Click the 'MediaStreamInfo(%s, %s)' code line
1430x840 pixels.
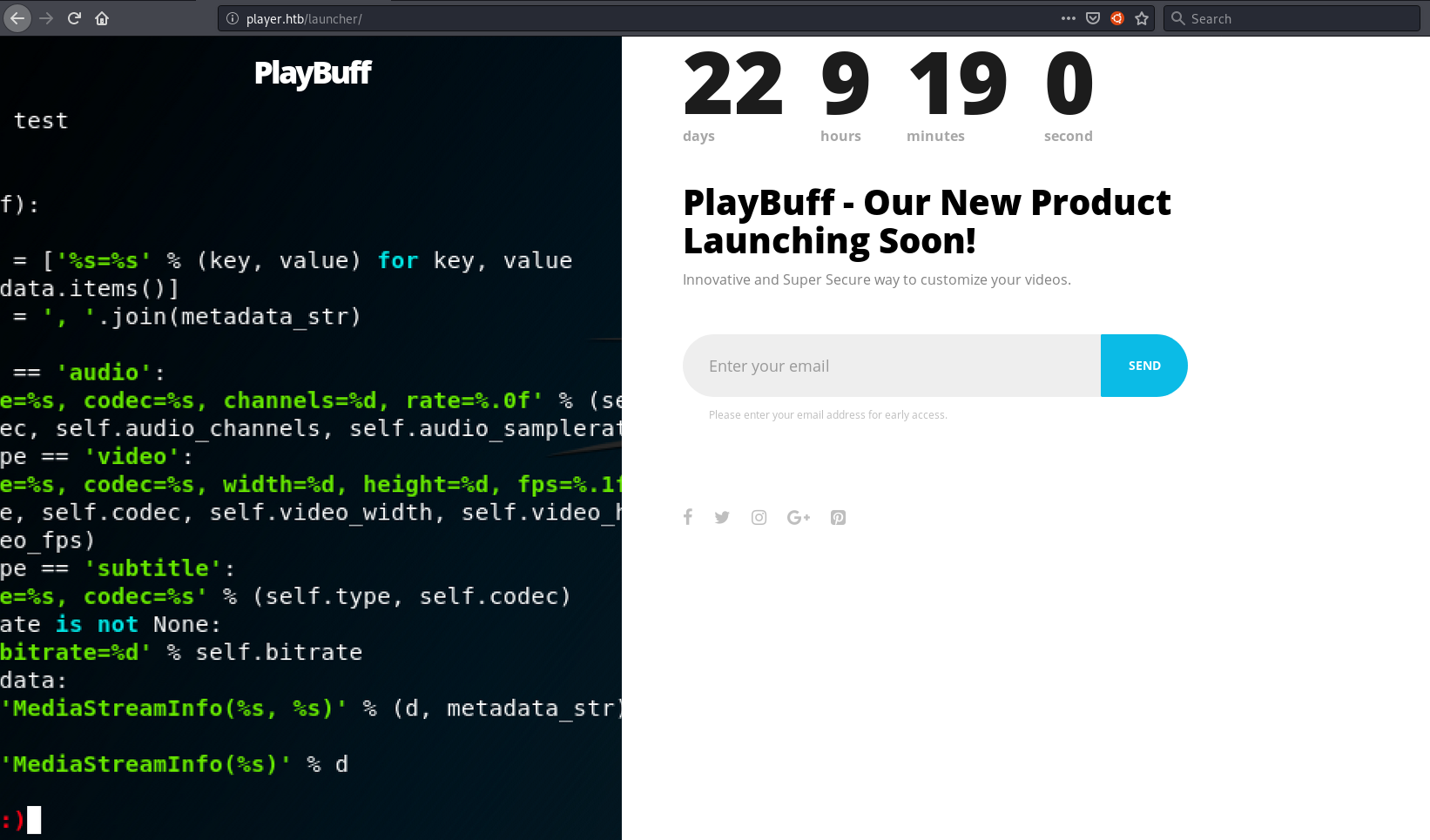tap(311, 709)
